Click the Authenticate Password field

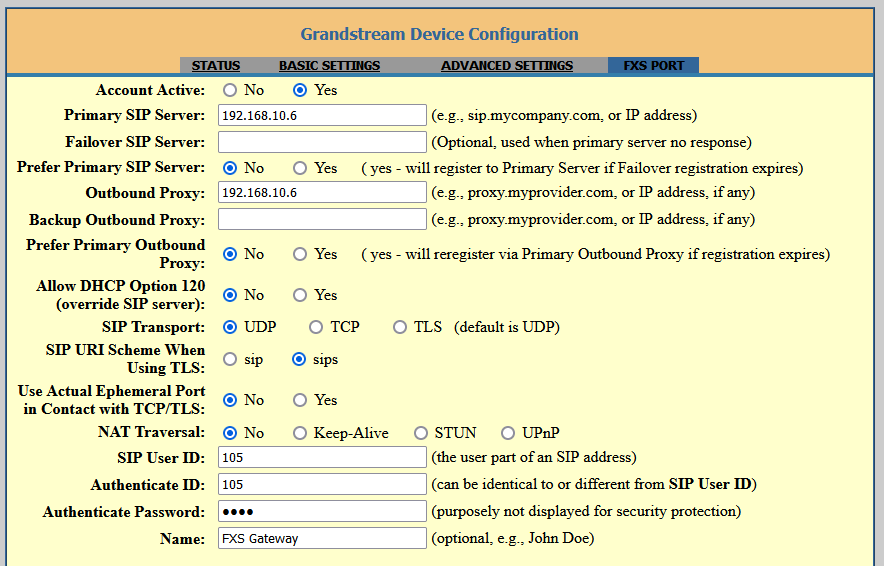322,511
